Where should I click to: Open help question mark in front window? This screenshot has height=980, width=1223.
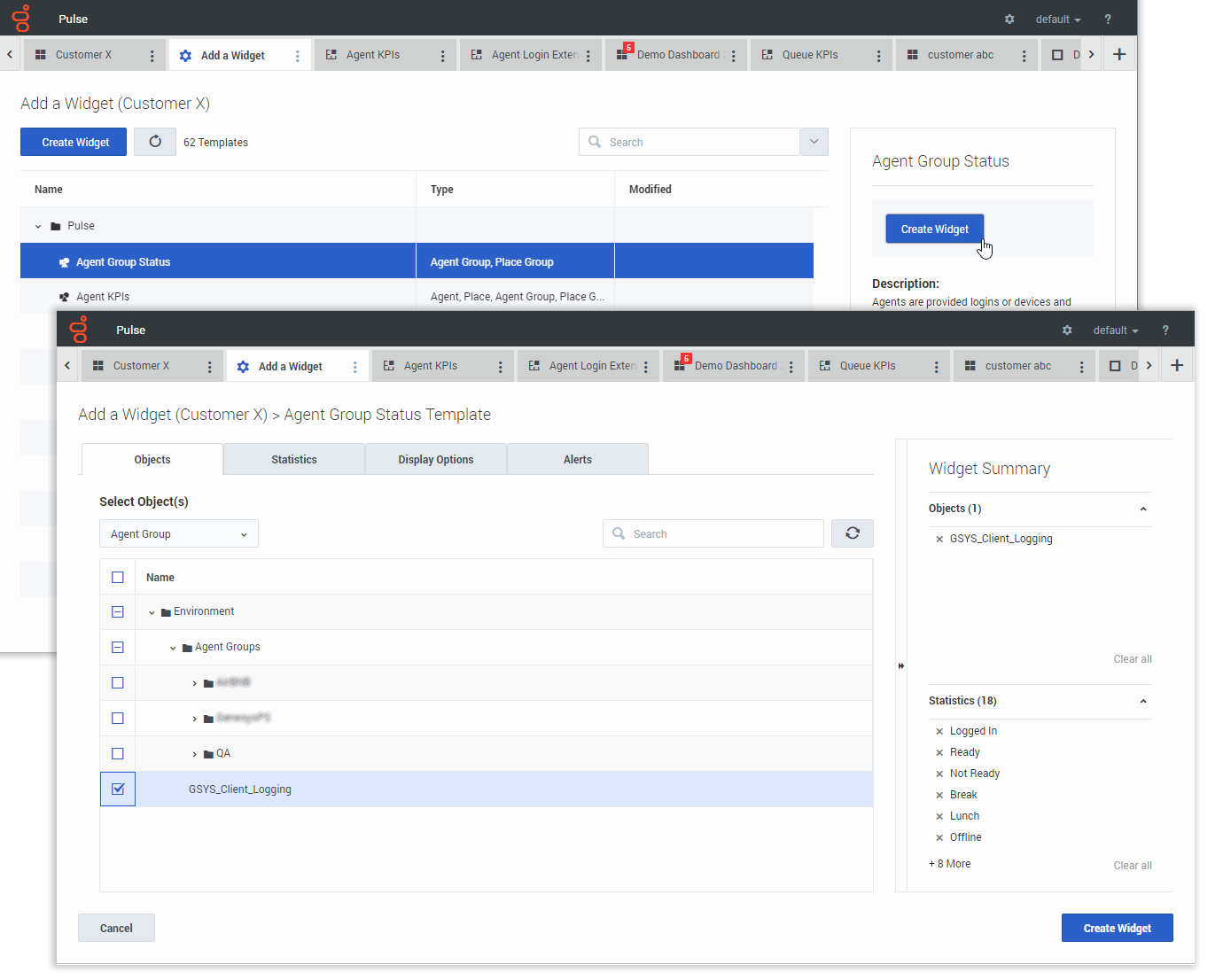click(1165, 330)
